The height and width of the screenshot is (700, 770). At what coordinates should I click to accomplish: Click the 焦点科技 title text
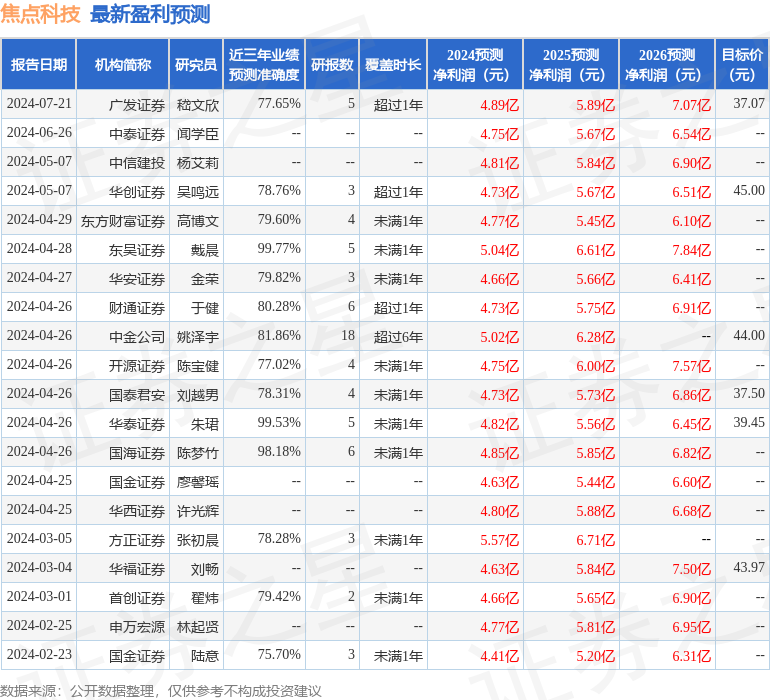[40, 14]
